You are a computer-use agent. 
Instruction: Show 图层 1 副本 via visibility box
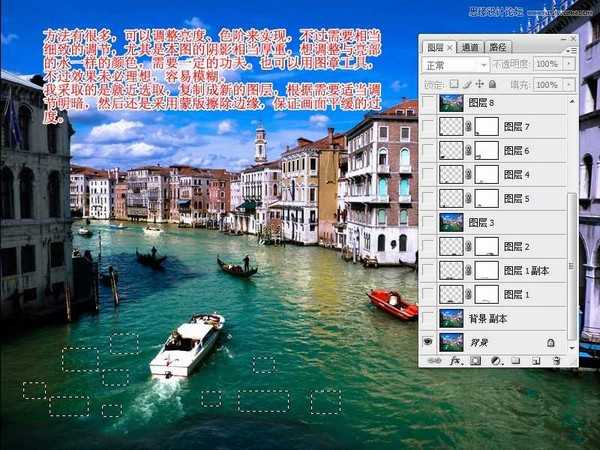(428, 271)
